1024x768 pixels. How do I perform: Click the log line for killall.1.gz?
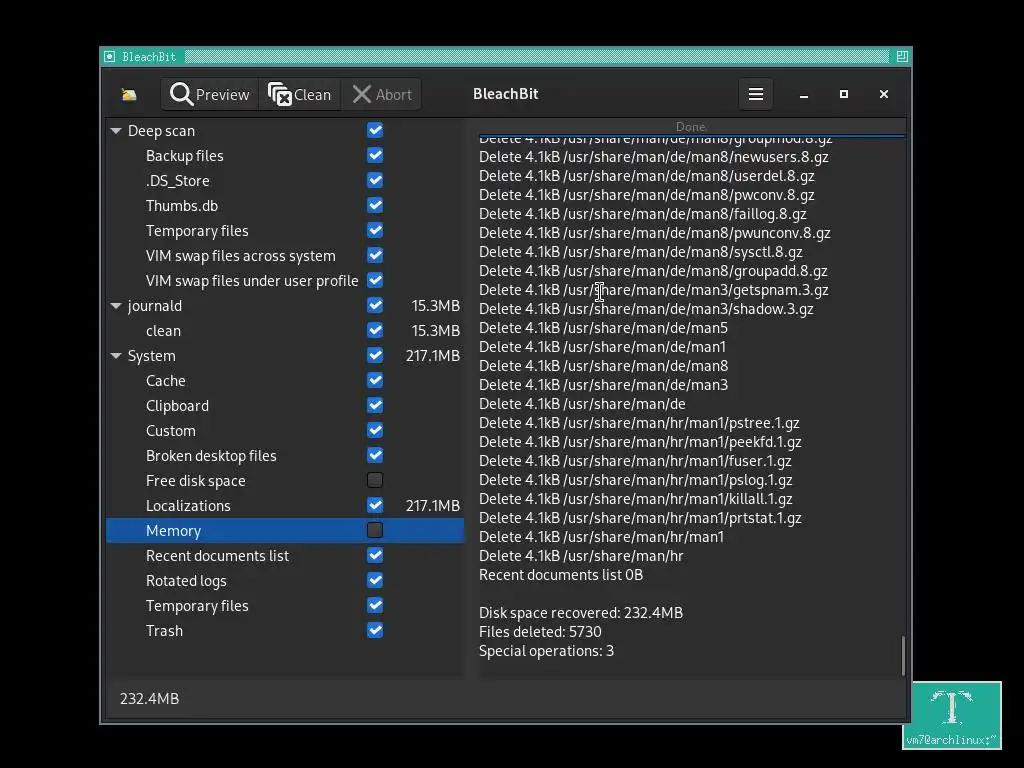[635, 498]
